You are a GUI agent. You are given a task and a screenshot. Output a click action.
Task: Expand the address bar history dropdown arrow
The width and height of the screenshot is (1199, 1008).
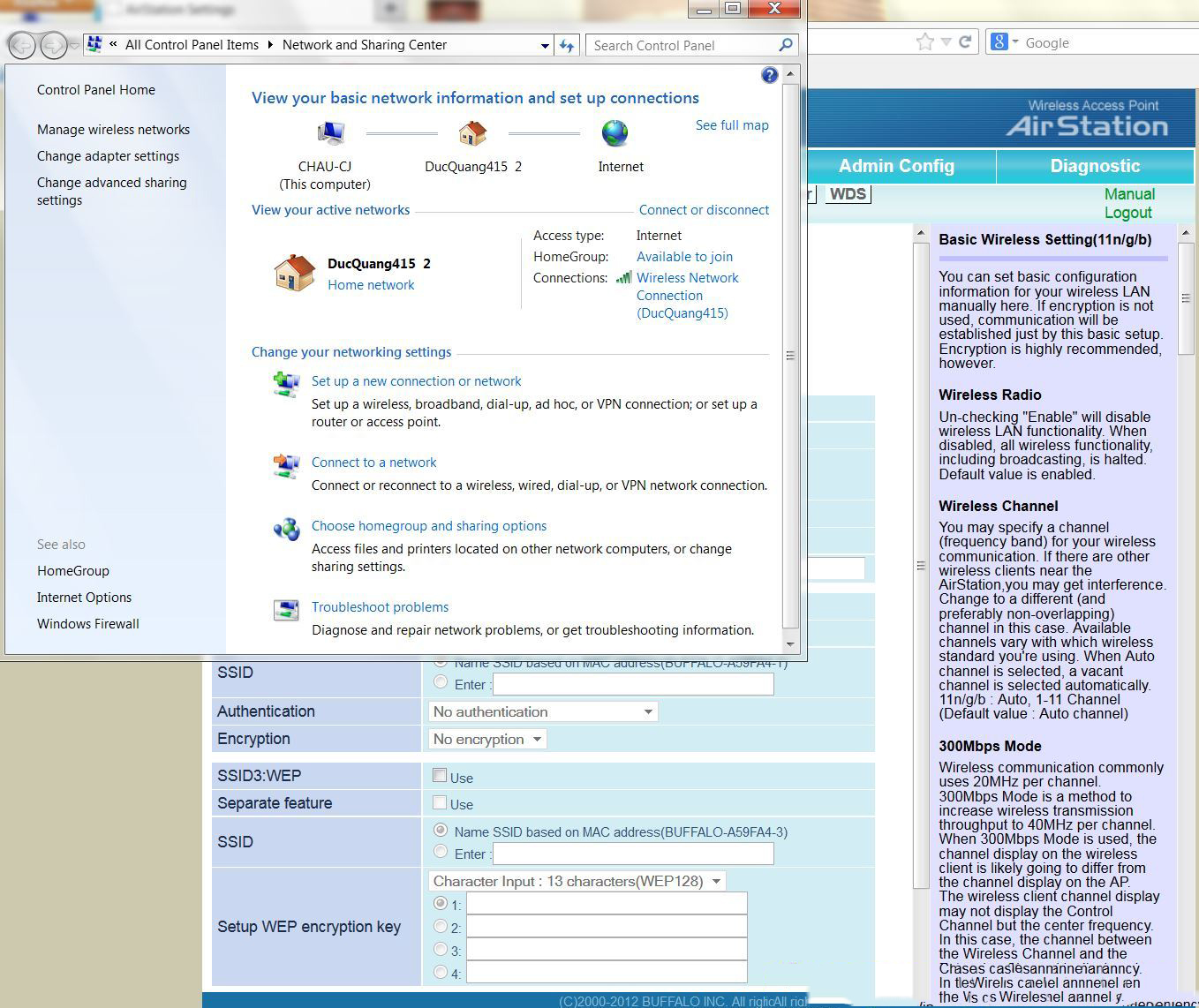click(x=545, y=45)
